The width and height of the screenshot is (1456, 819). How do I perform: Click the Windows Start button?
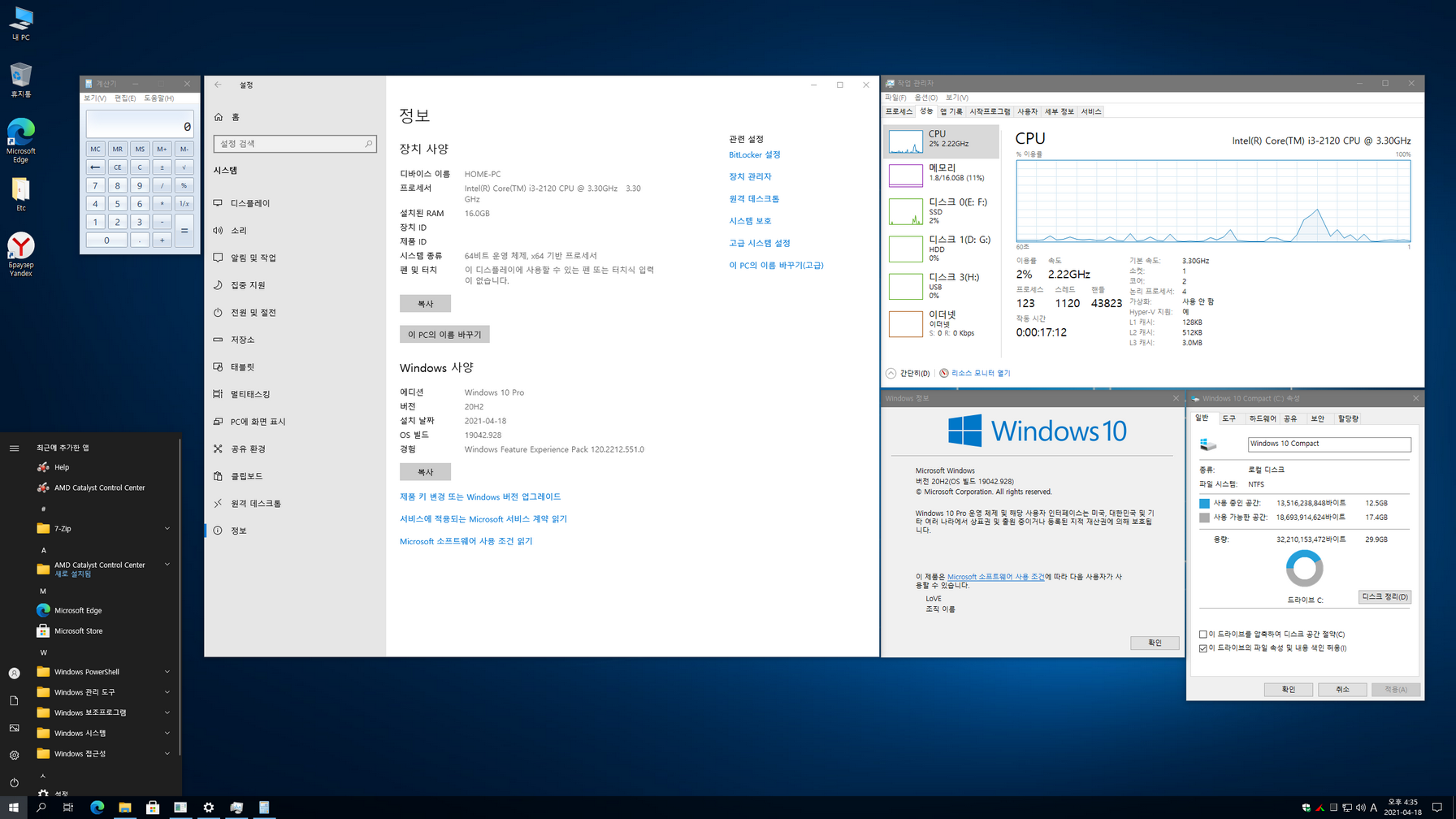[13, 807]
